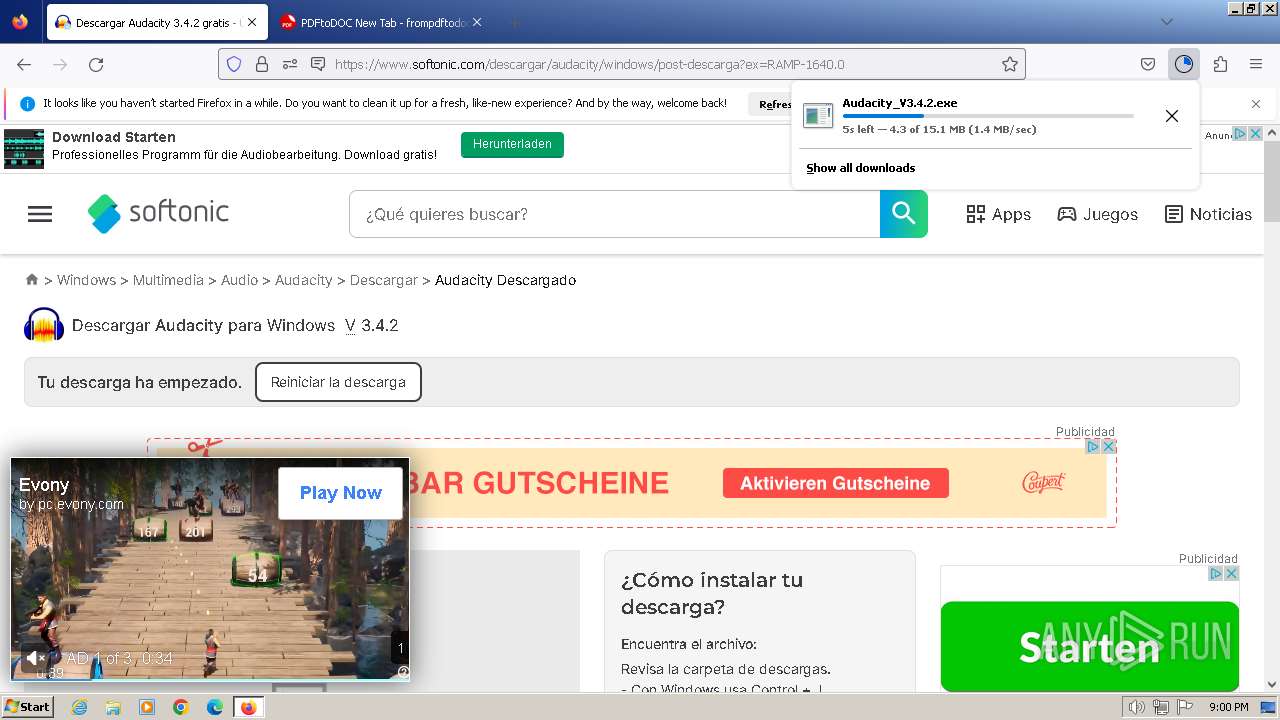Click the Herunterladen ad button
Viewport: 1280px width, 720px height.
[x=512, y=145]
